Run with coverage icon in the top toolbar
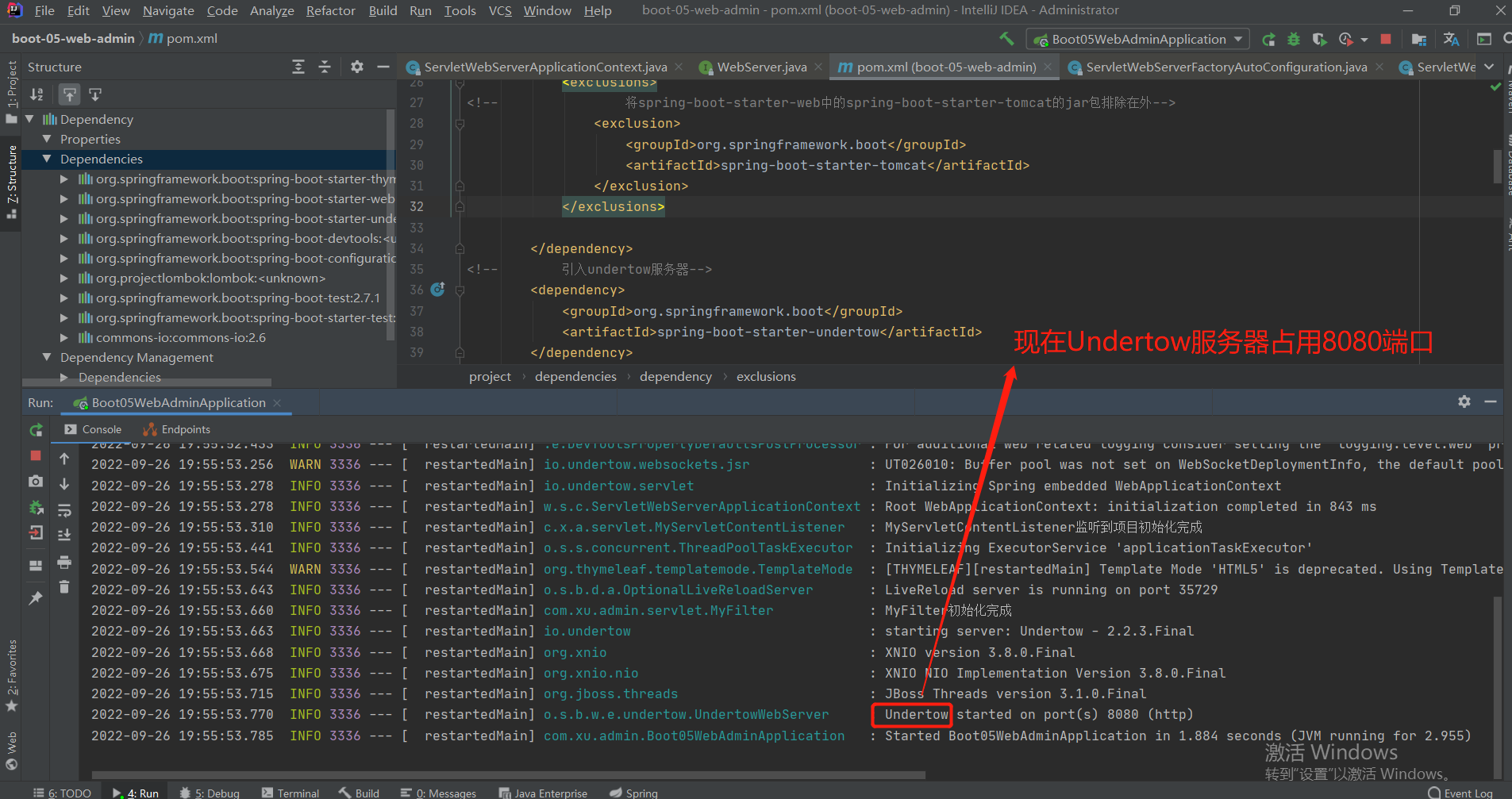Screen dimensions: 1512x799 pos(1319,39)
